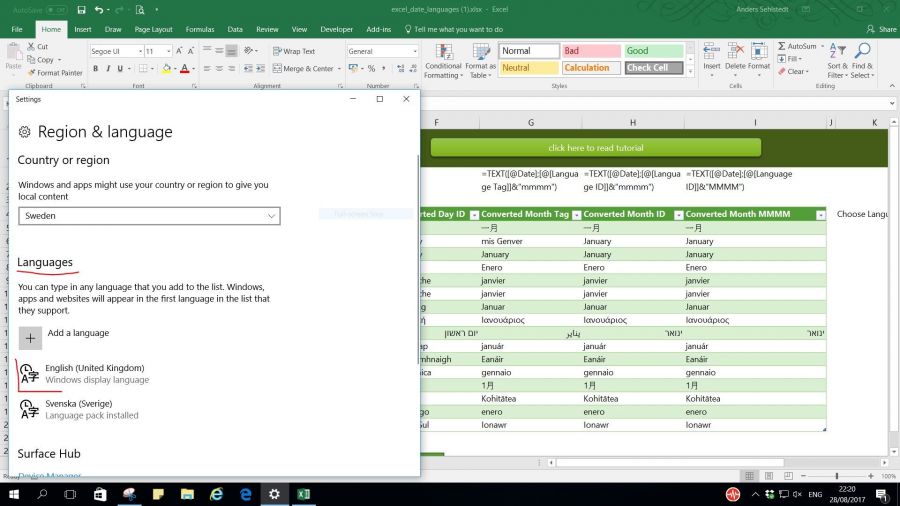Open the Insert ribbon tab
Viewport: 900px width, 506px height.
pyautogui.click(x=83, y=29)
